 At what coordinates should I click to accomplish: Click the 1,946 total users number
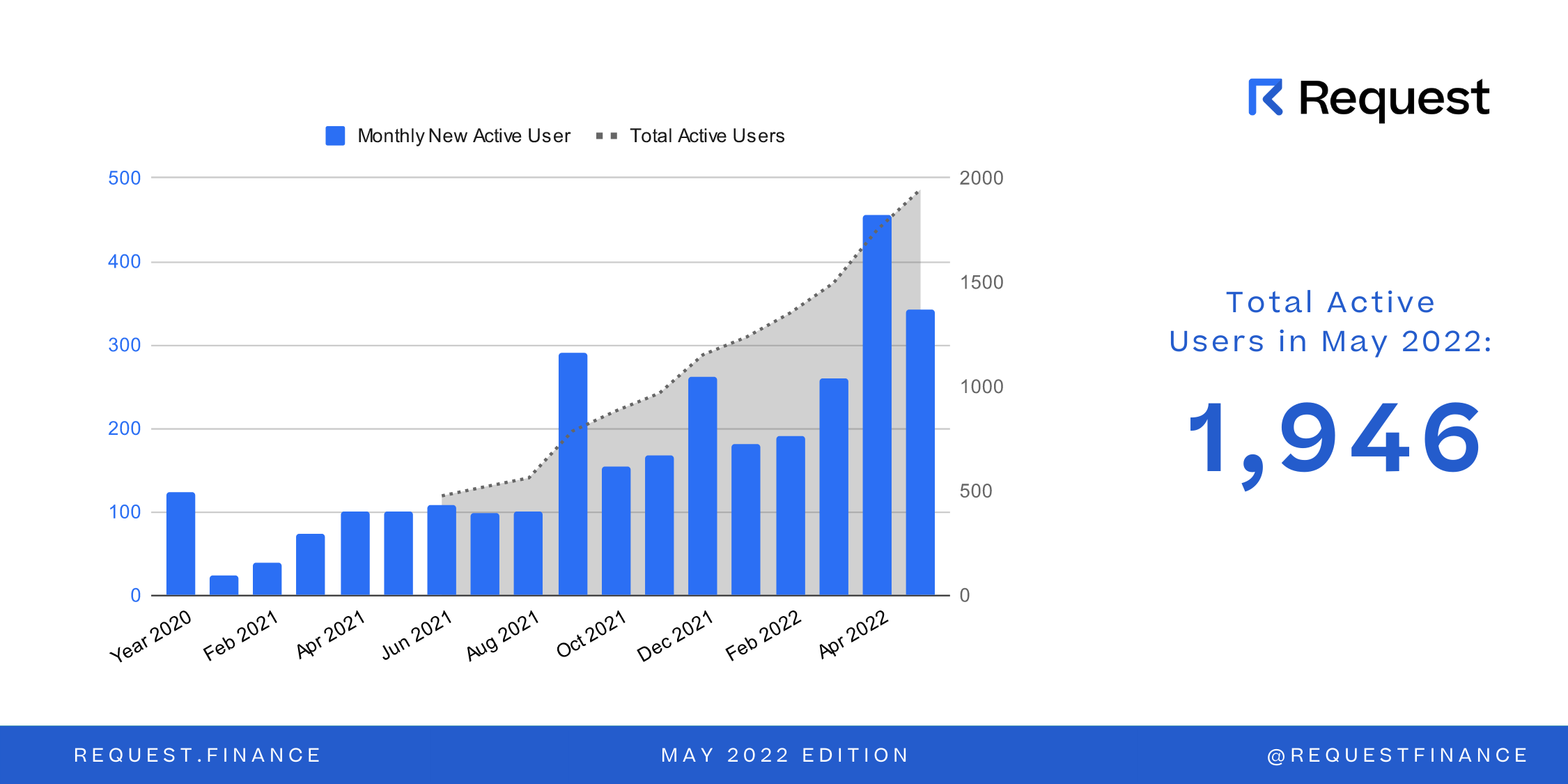pos(1334,439)
